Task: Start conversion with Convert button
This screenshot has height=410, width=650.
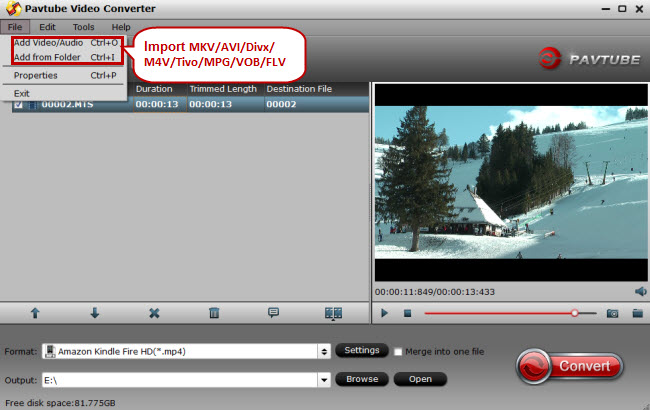Action: tap(570, 366)
